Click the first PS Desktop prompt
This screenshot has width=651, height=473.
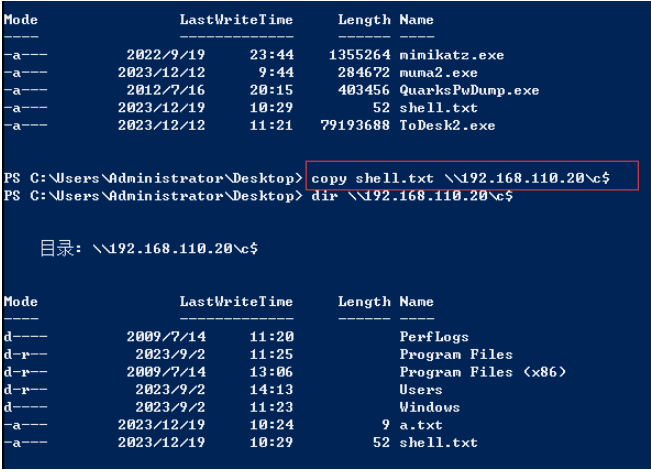click(x=153, y=178)
